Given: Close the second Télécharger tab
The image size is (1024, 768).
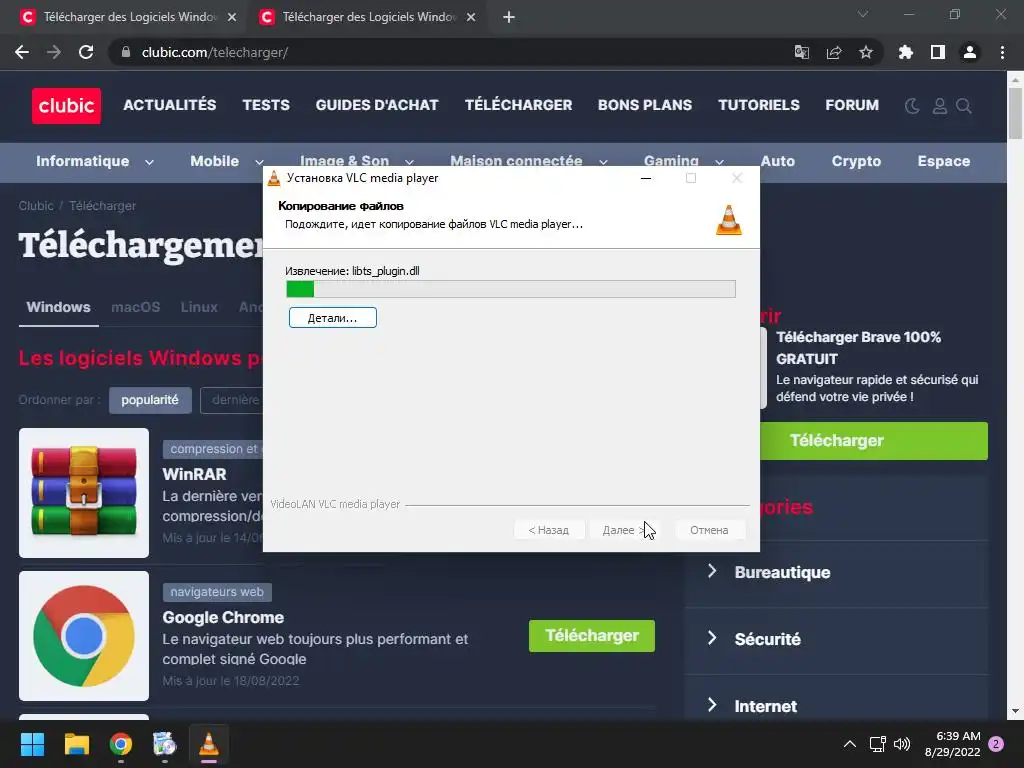Looking at the screenshot, I should tap(471, 17).
